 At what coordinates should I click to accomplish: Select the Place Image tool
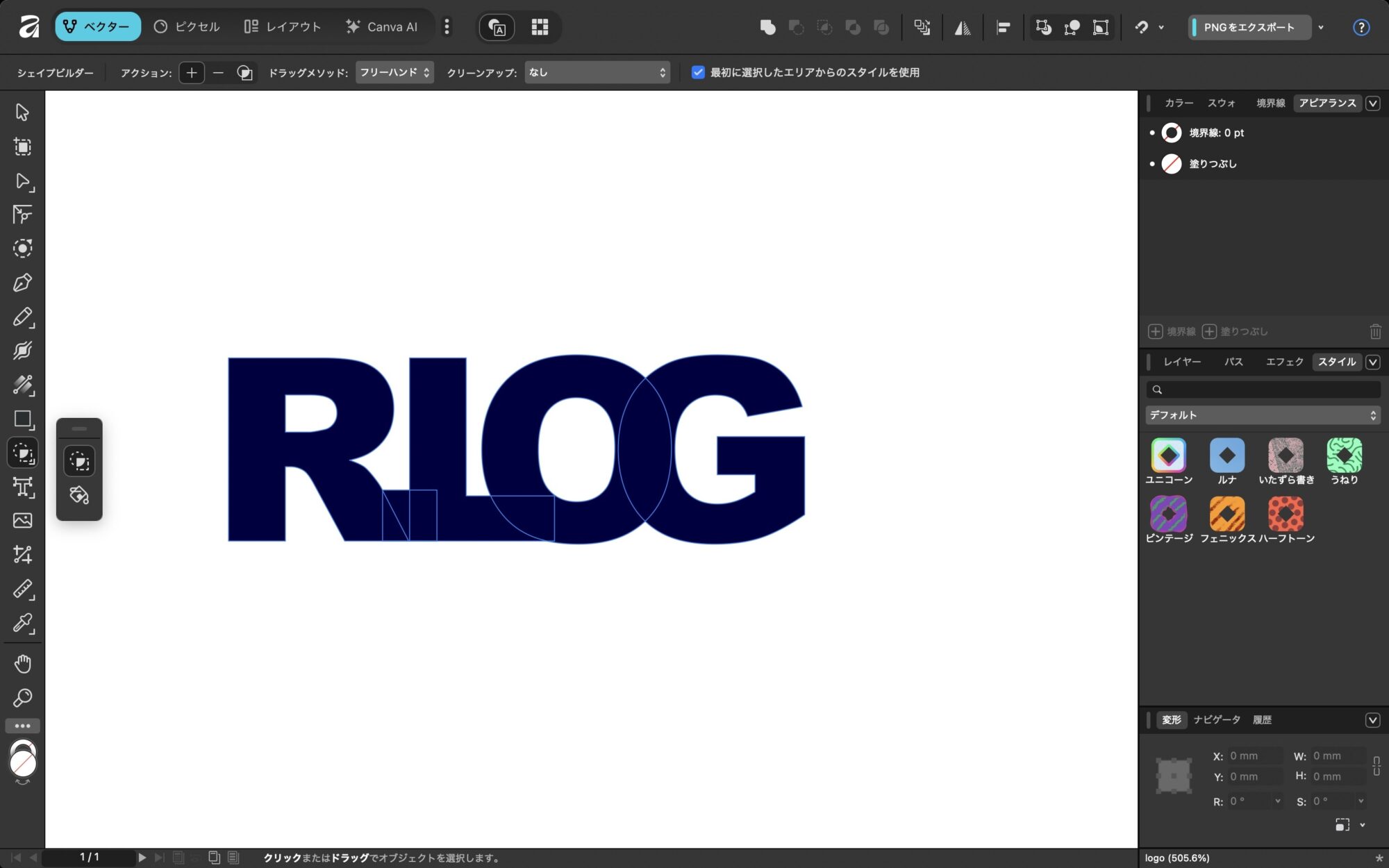(22, 520)
